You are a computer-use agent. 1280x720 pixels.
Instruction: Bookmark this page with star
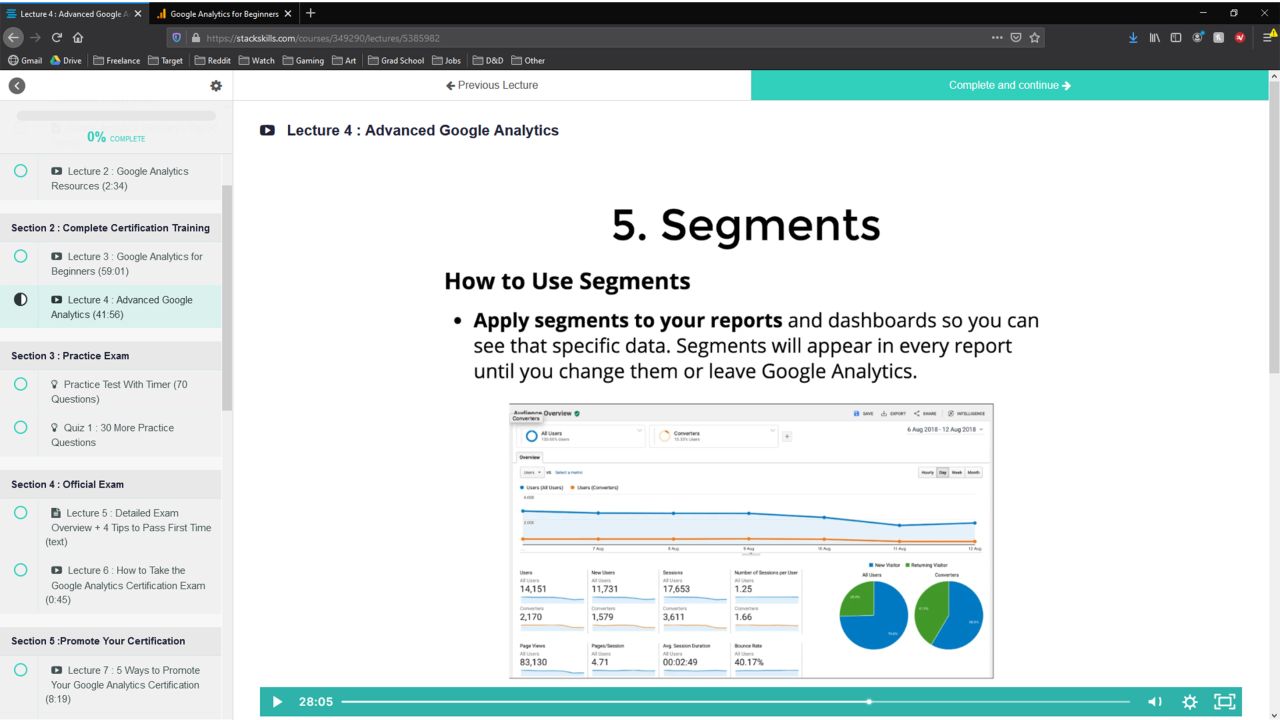pyautogui.click(x=1035, y=37)
